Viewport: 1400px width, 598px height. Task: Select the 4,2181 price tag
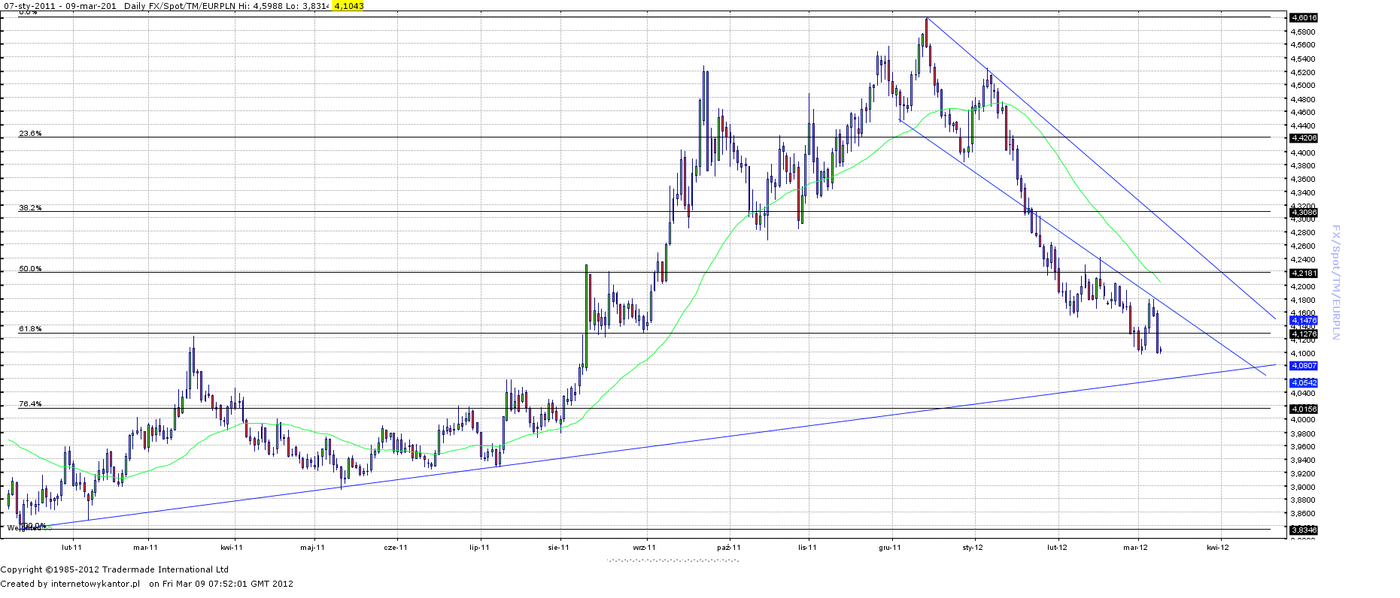(x=1304, y=272)
